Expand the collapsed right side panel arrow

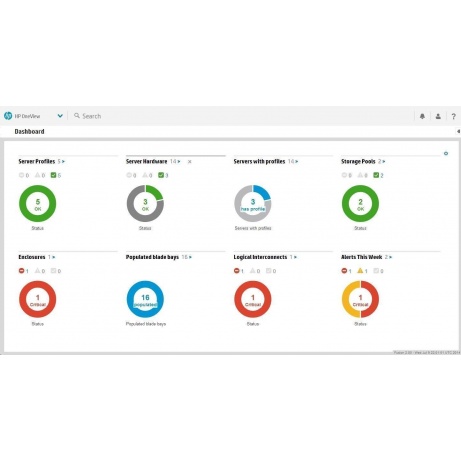pos(458,131)
